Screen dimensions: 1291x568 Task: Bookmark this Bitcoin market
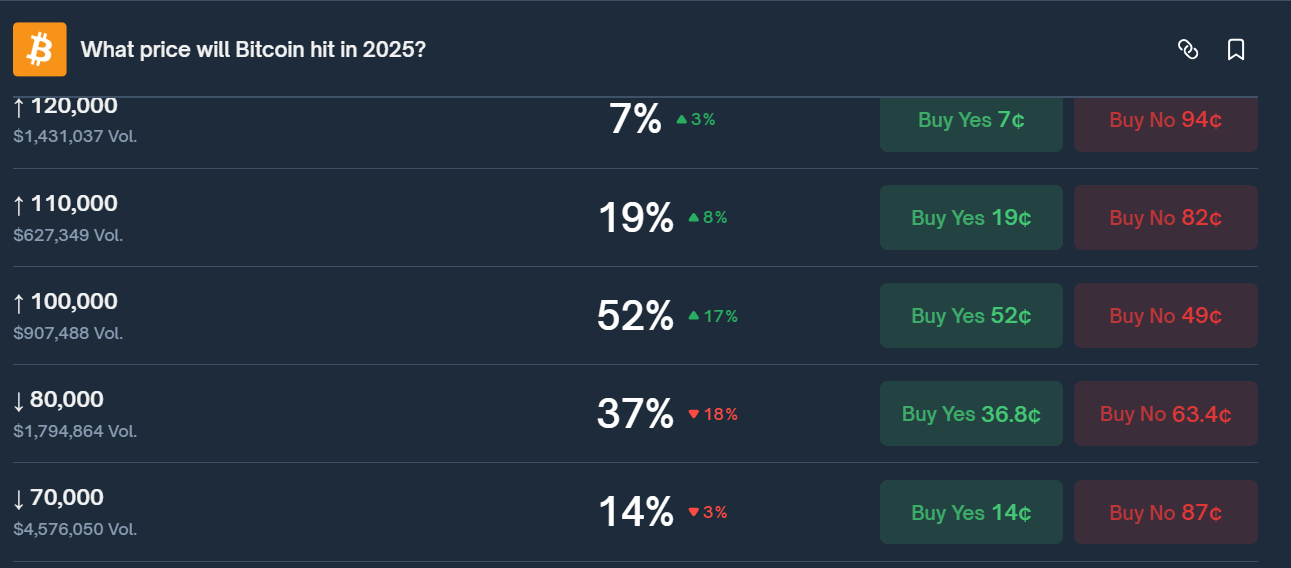point(1236,49)
